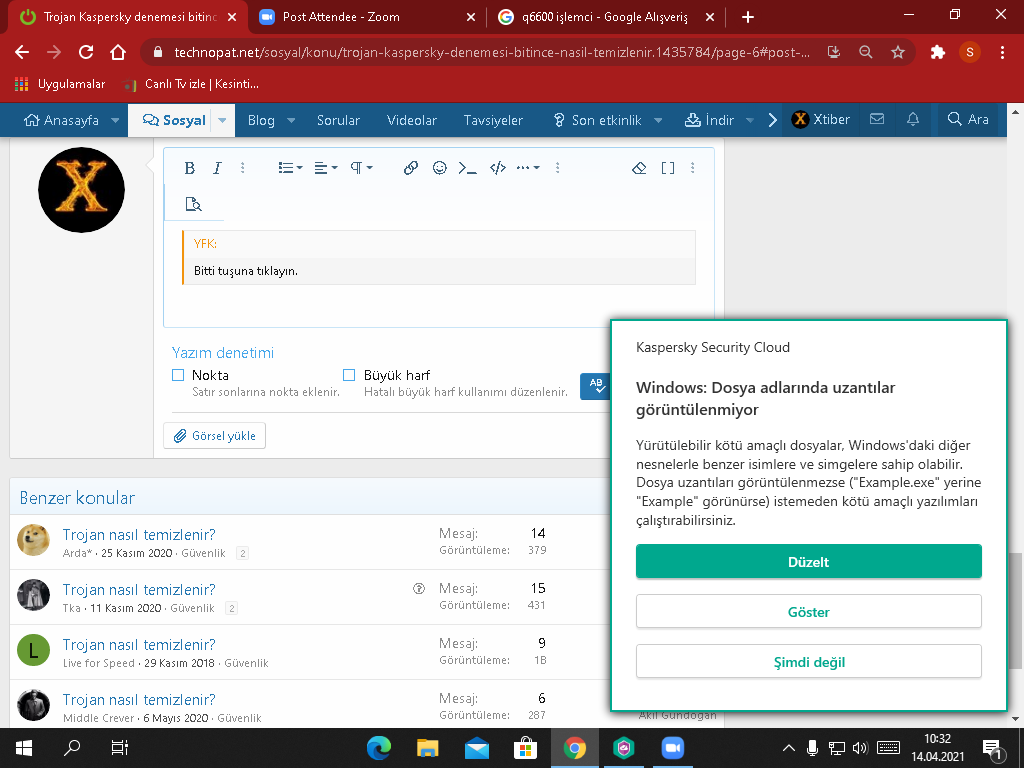1024x768 pixels.
Task: Click the browser back arrow
Action: tap(22, 52)
